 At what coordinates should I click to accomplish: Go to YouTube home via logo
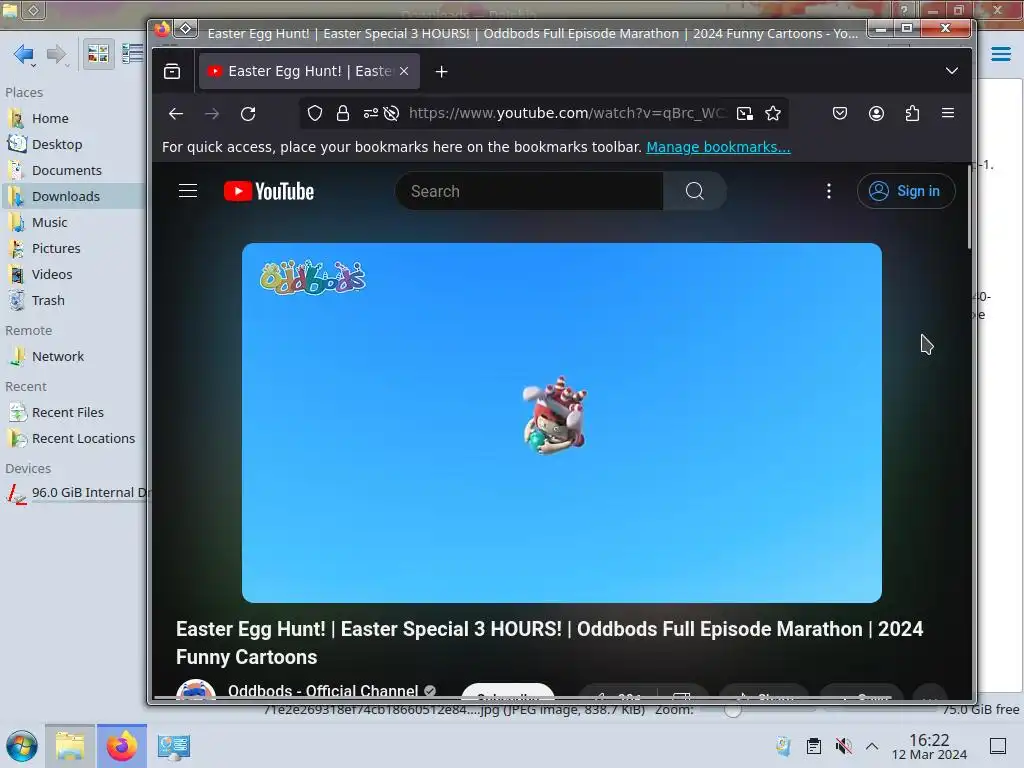(269, 191)
